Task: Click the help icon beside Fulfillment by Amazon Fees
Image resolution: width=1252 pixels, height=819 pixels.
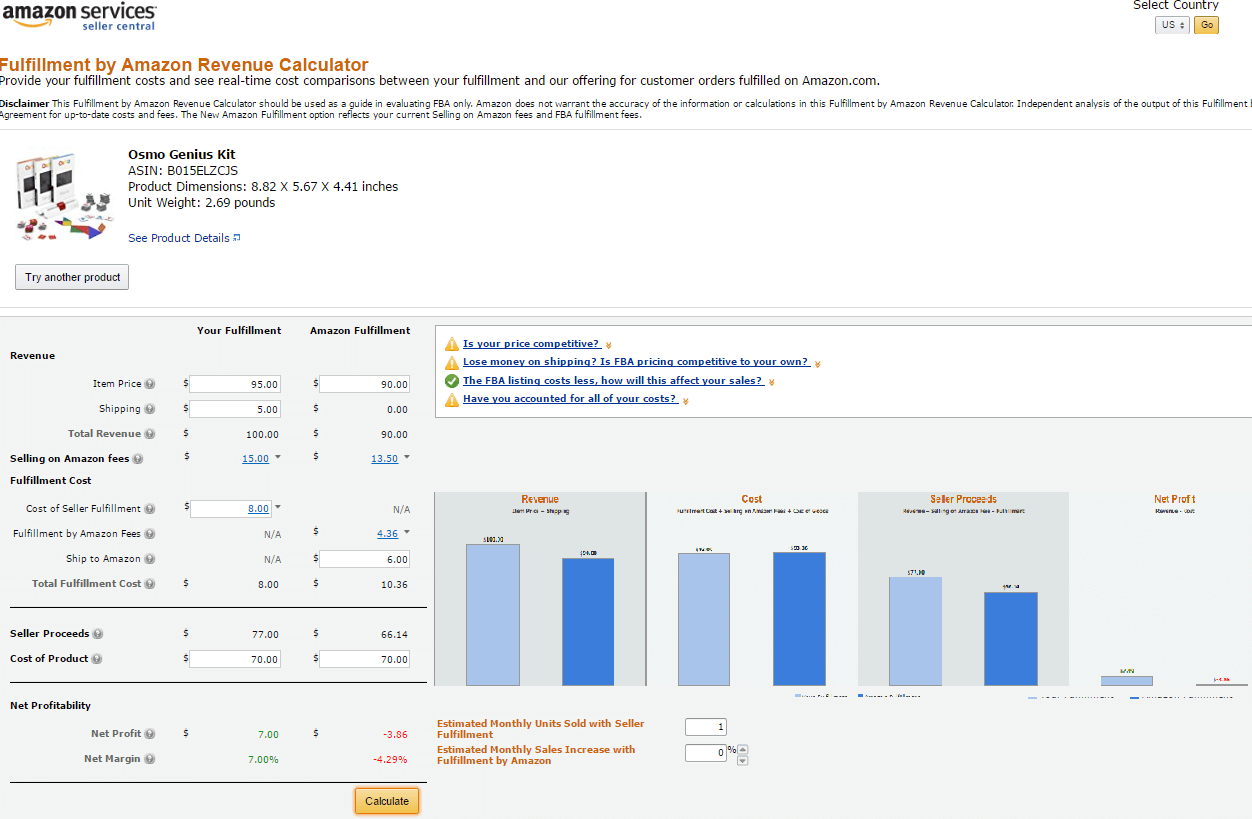Action: [x=150, y=534]
